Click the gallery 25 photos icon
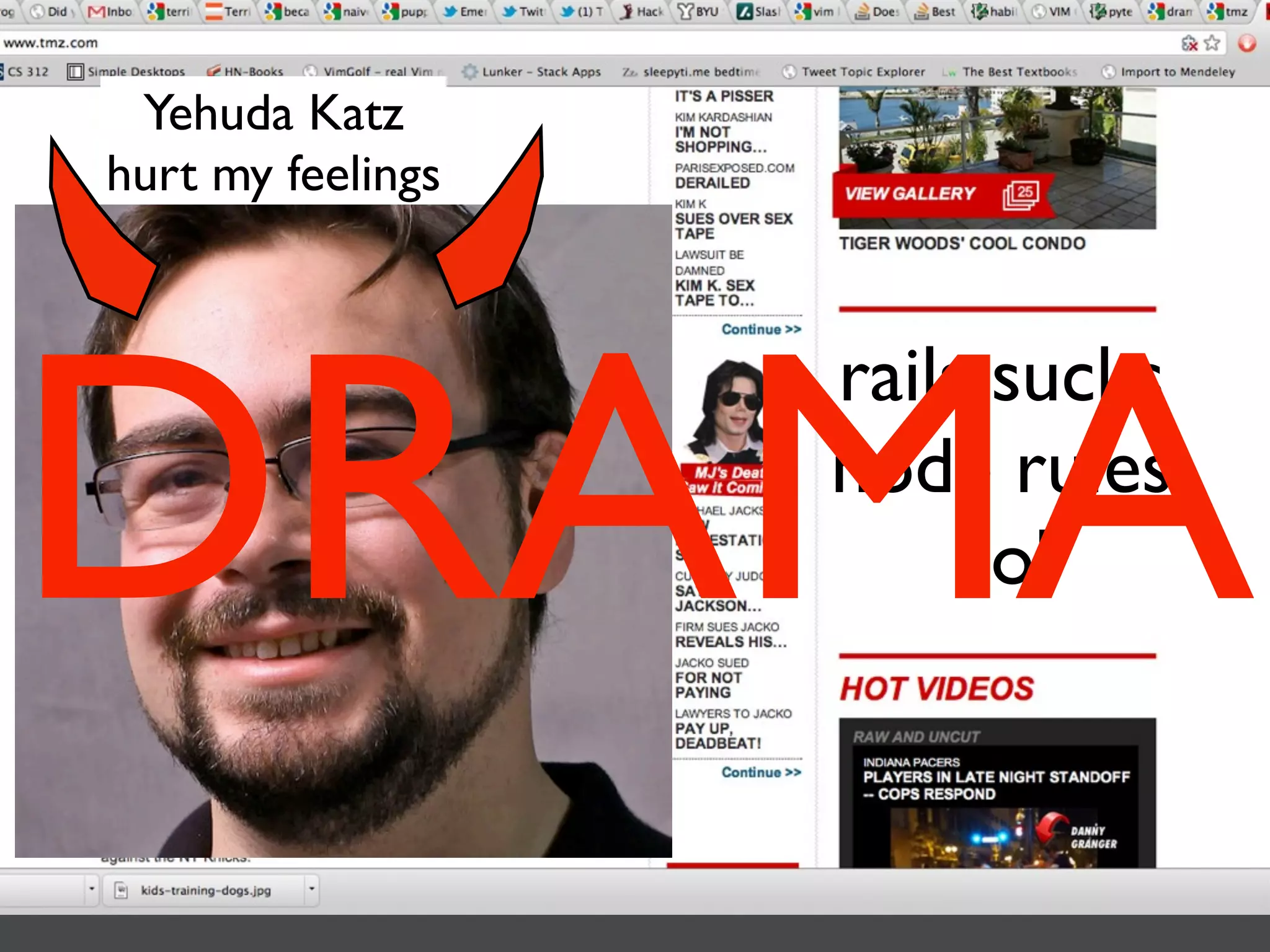 (1021, 195)
